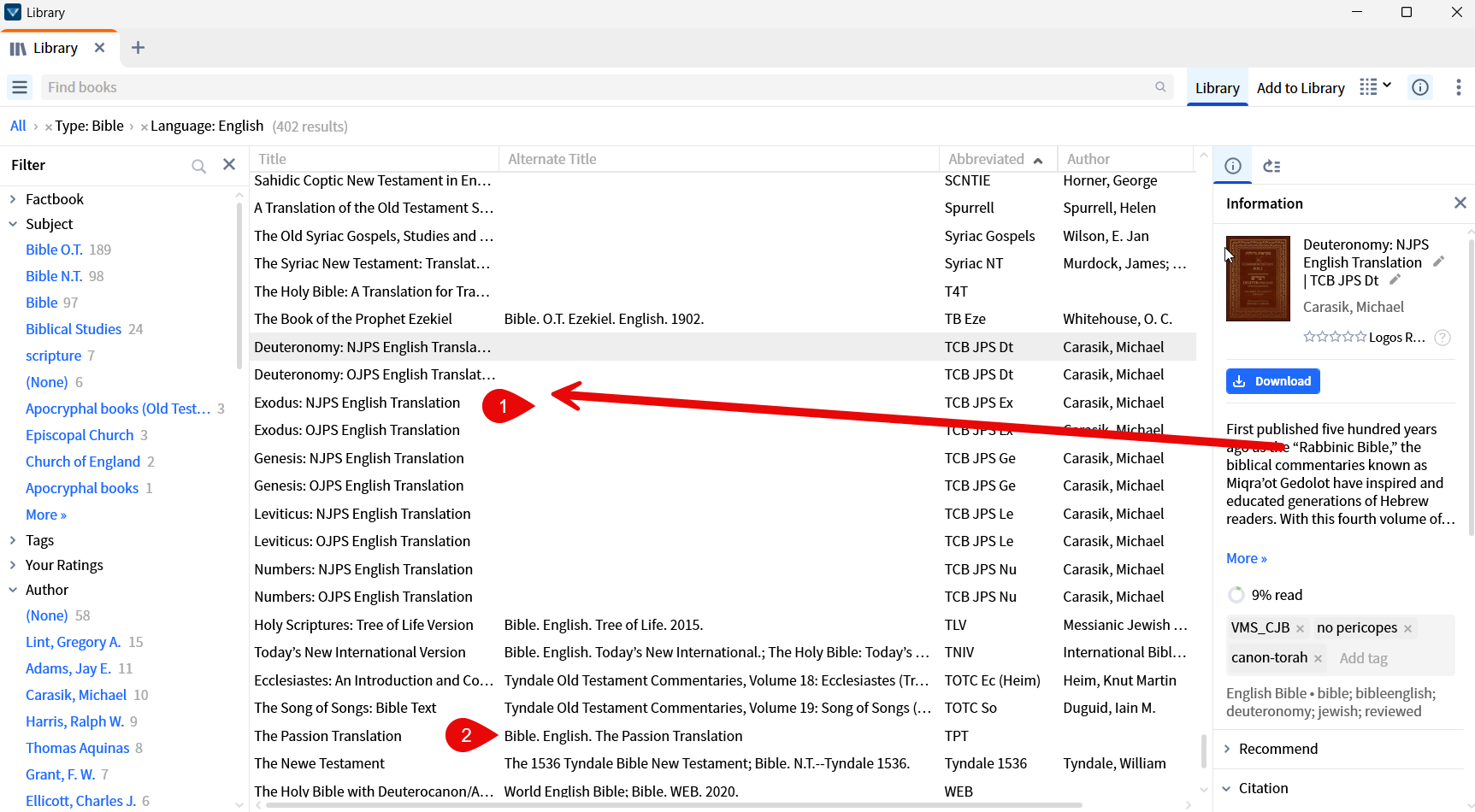The width and height of the screenshot is (1475, 812).
Task: Filter by the Bible O.T. subject
Action: [54, 250]
